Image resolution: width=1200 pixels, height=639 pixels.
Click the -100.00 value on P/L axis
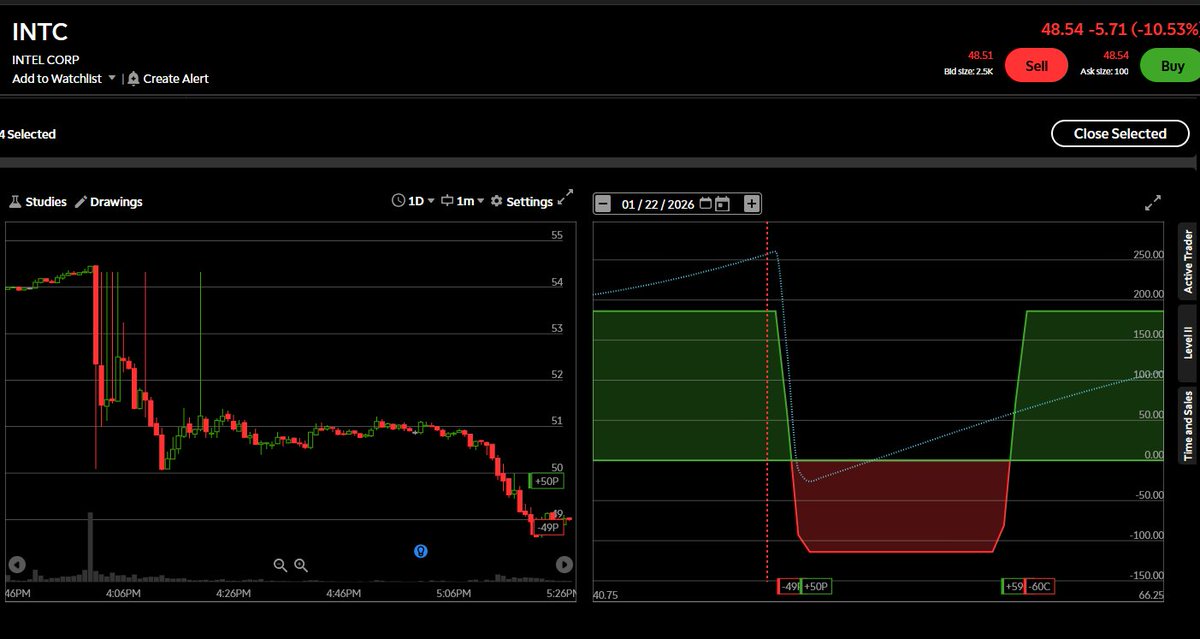1144,535
